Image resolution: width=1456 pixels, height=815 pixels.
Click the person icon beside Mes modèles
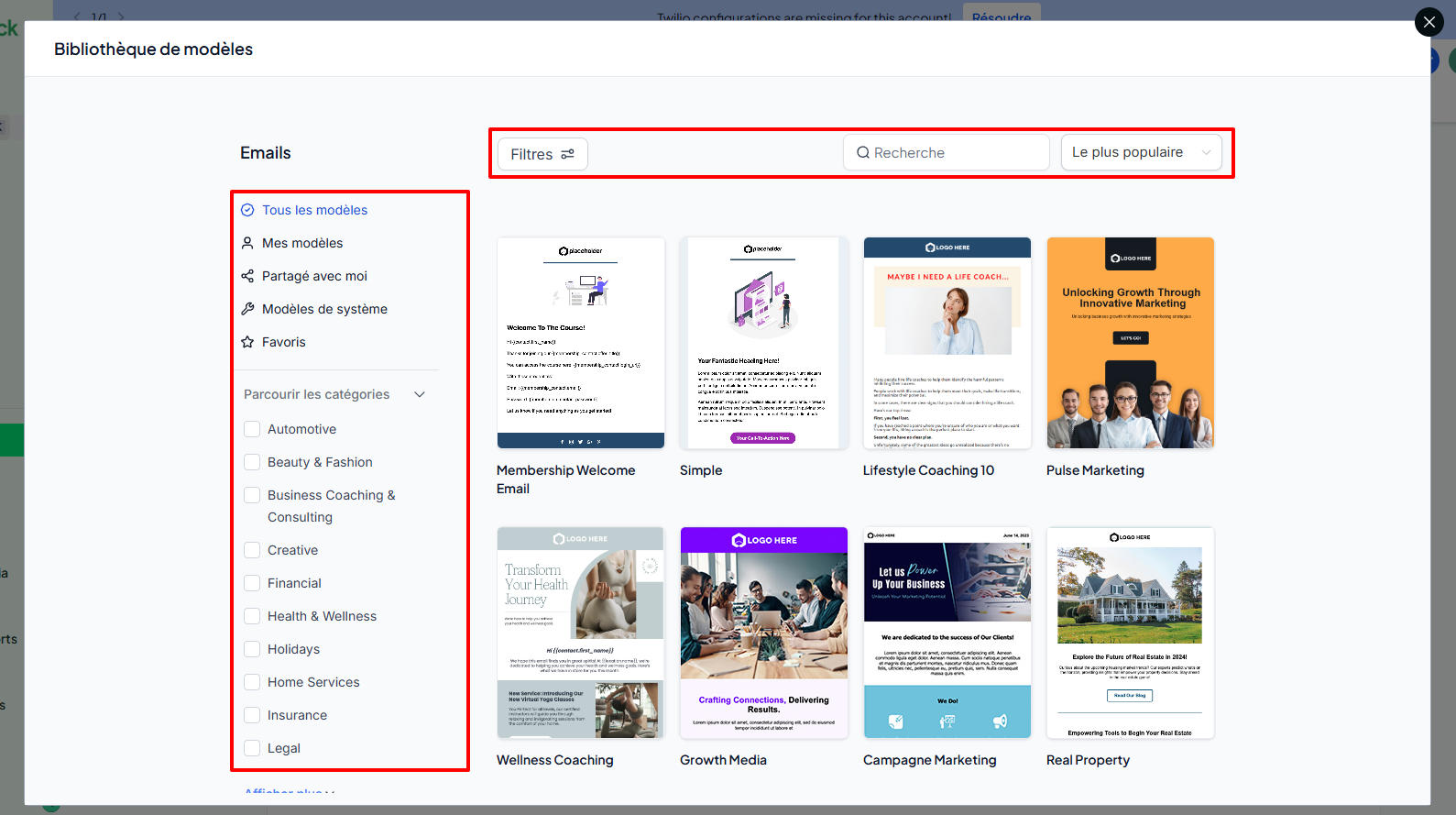[x=247, y=243]
